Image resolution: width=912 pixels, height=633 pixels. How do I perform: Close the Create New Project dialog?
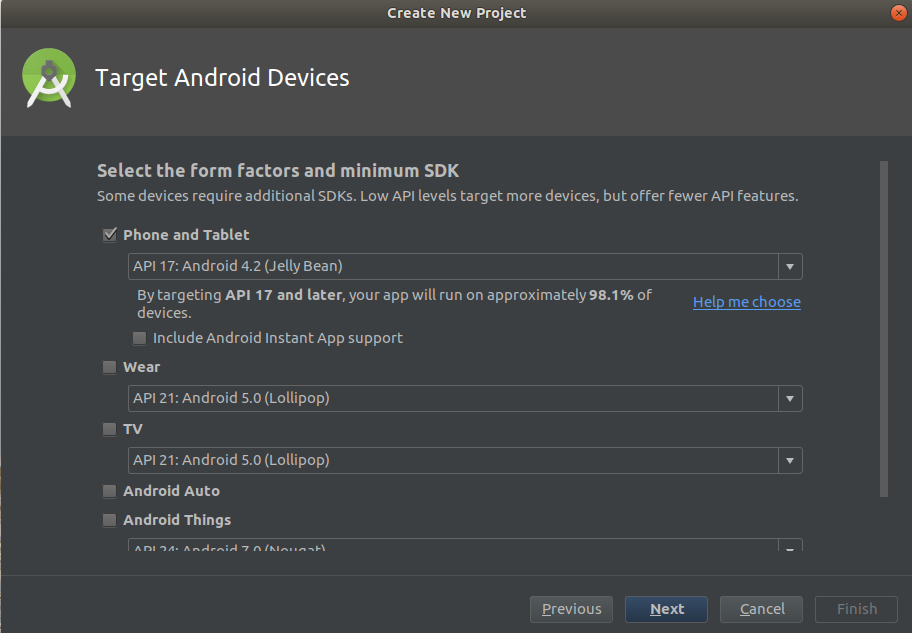[899, 13]
